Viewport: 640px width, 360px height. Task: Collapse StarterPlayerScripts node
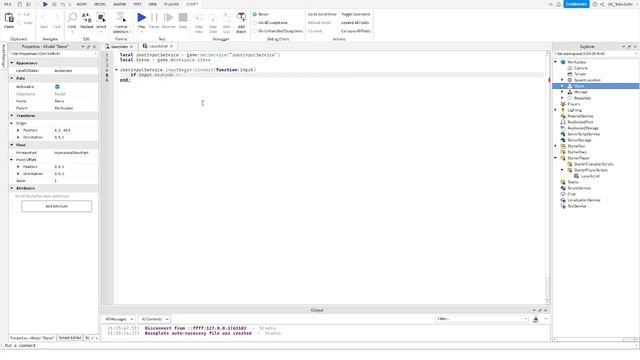click(x=562, y=170)
